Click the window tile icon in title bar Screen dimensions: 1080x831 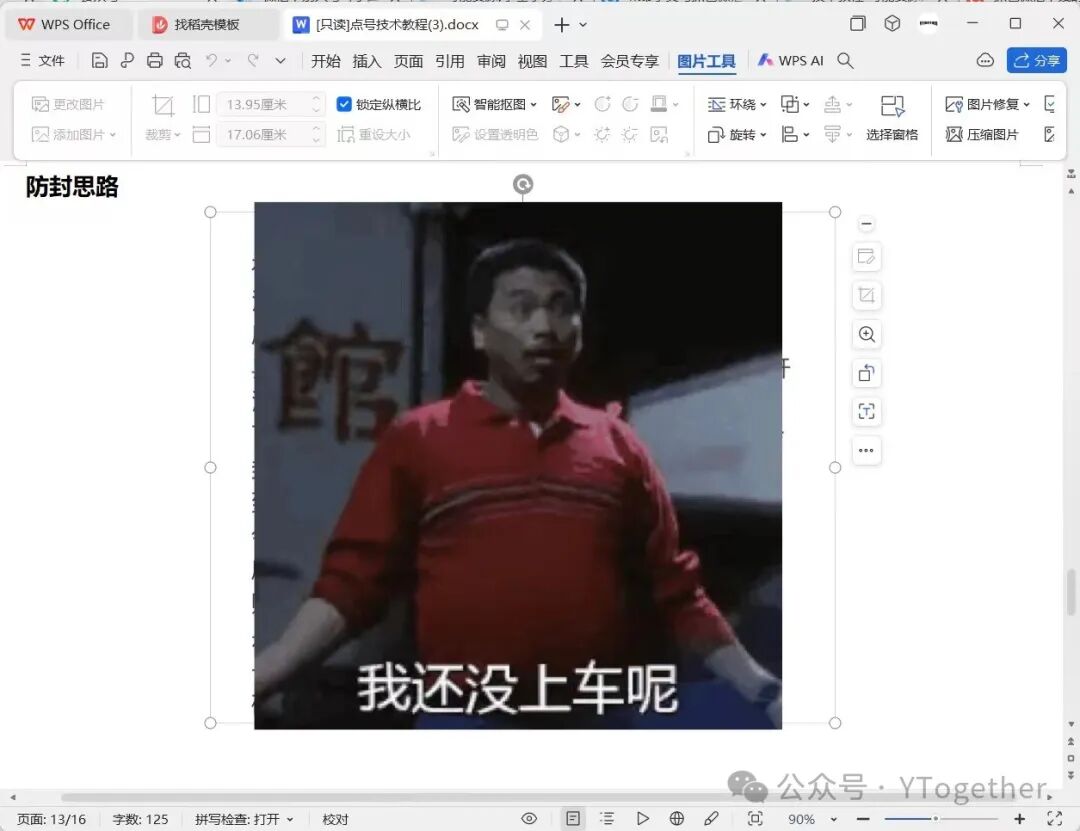858,23
